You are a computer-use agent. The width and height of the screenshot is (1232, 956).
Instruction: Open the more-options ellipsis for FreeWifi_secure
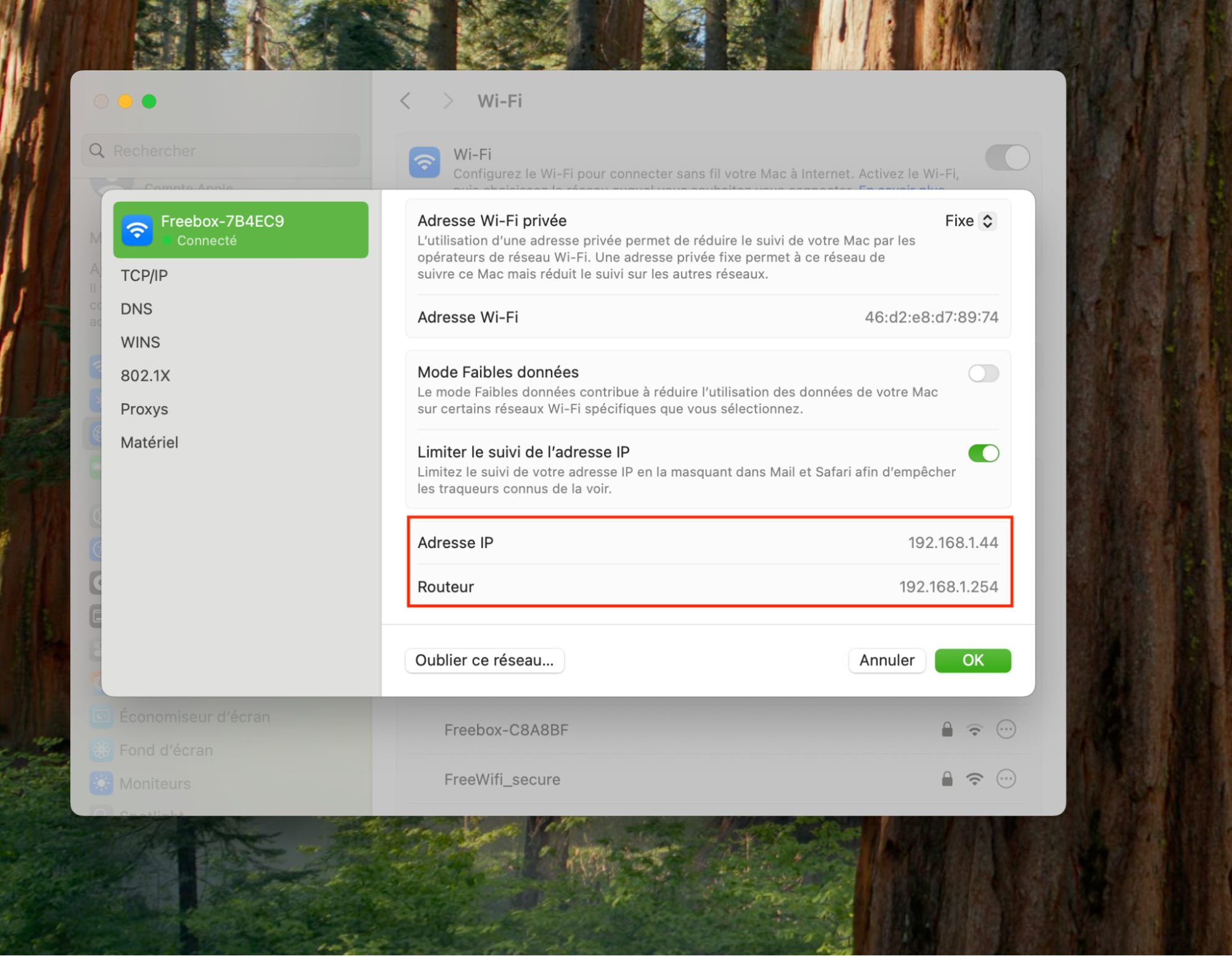coord(1005,779)
